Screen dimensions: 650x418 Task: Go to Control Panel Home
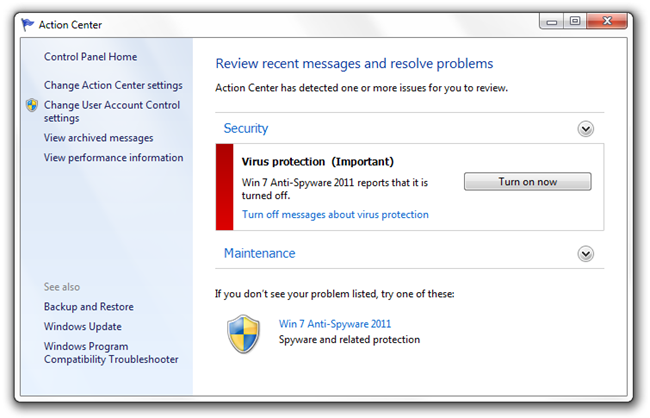(90, 57)
